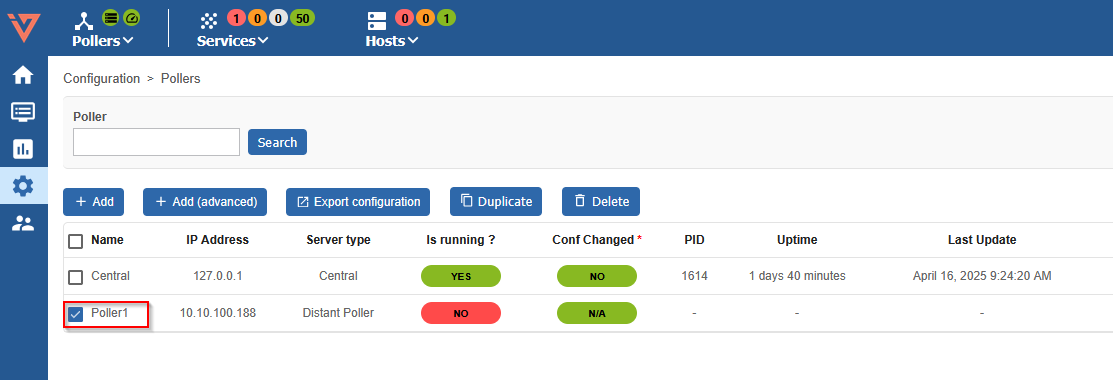This screenshot has height=380, width=1113.
Task: Open the down hosts counter in red
Action: (x=404, y=18)
